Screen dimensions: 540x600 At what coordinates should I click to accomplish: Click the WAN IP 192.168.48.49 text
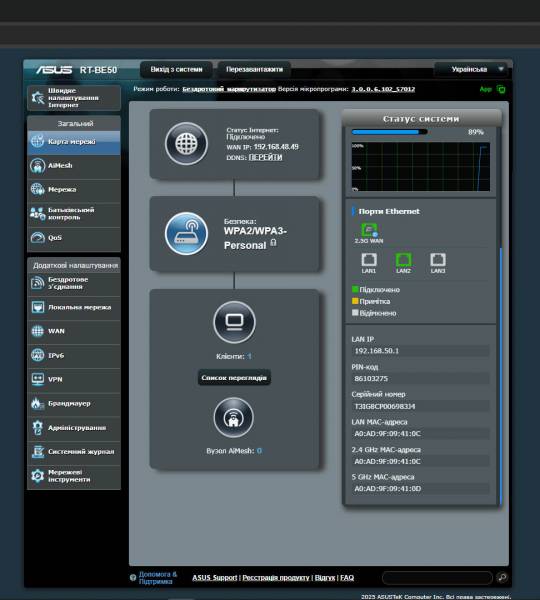276,147
